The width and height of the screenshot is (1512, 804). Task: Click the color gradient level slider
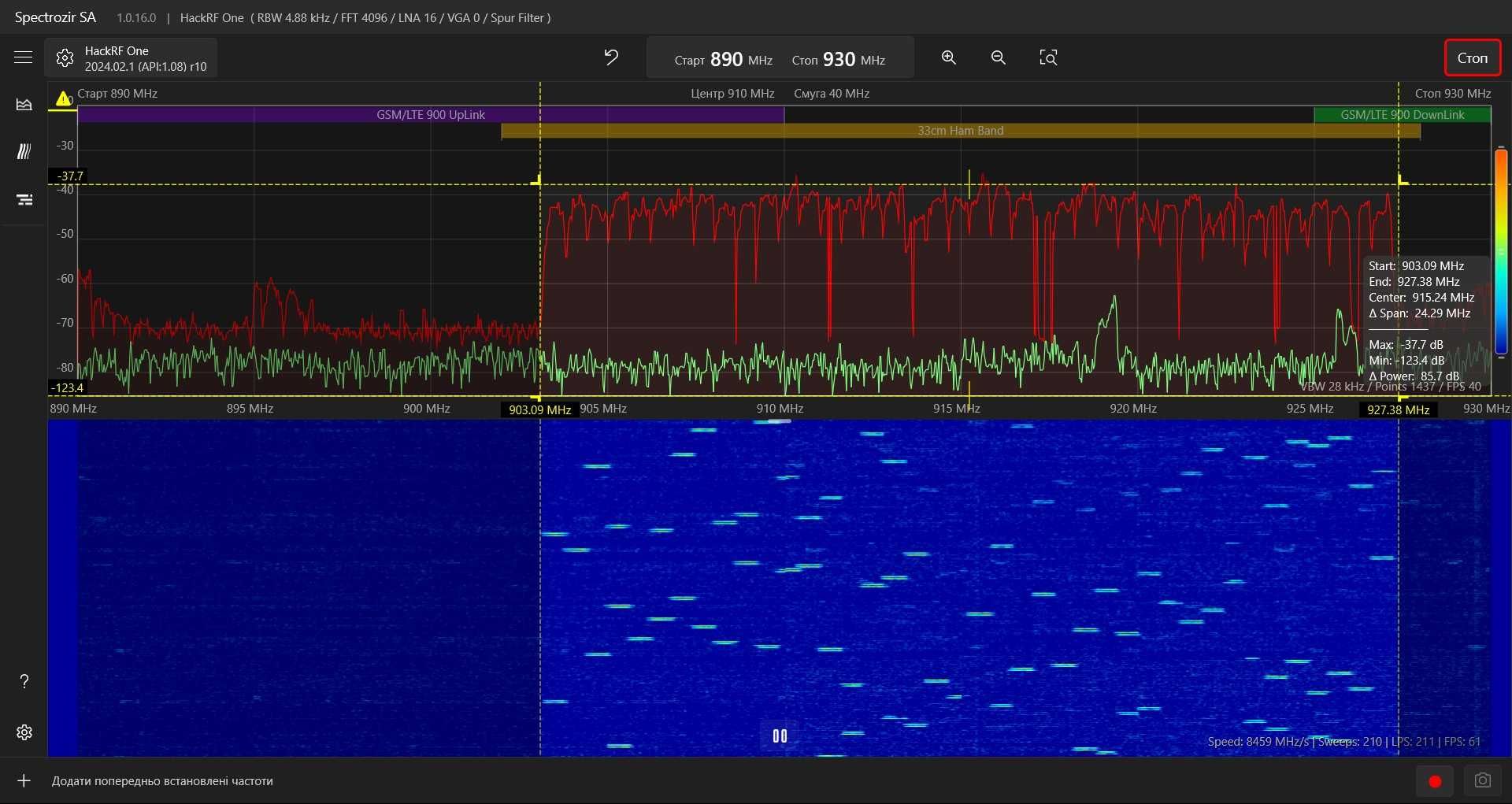click(1501, 250)
